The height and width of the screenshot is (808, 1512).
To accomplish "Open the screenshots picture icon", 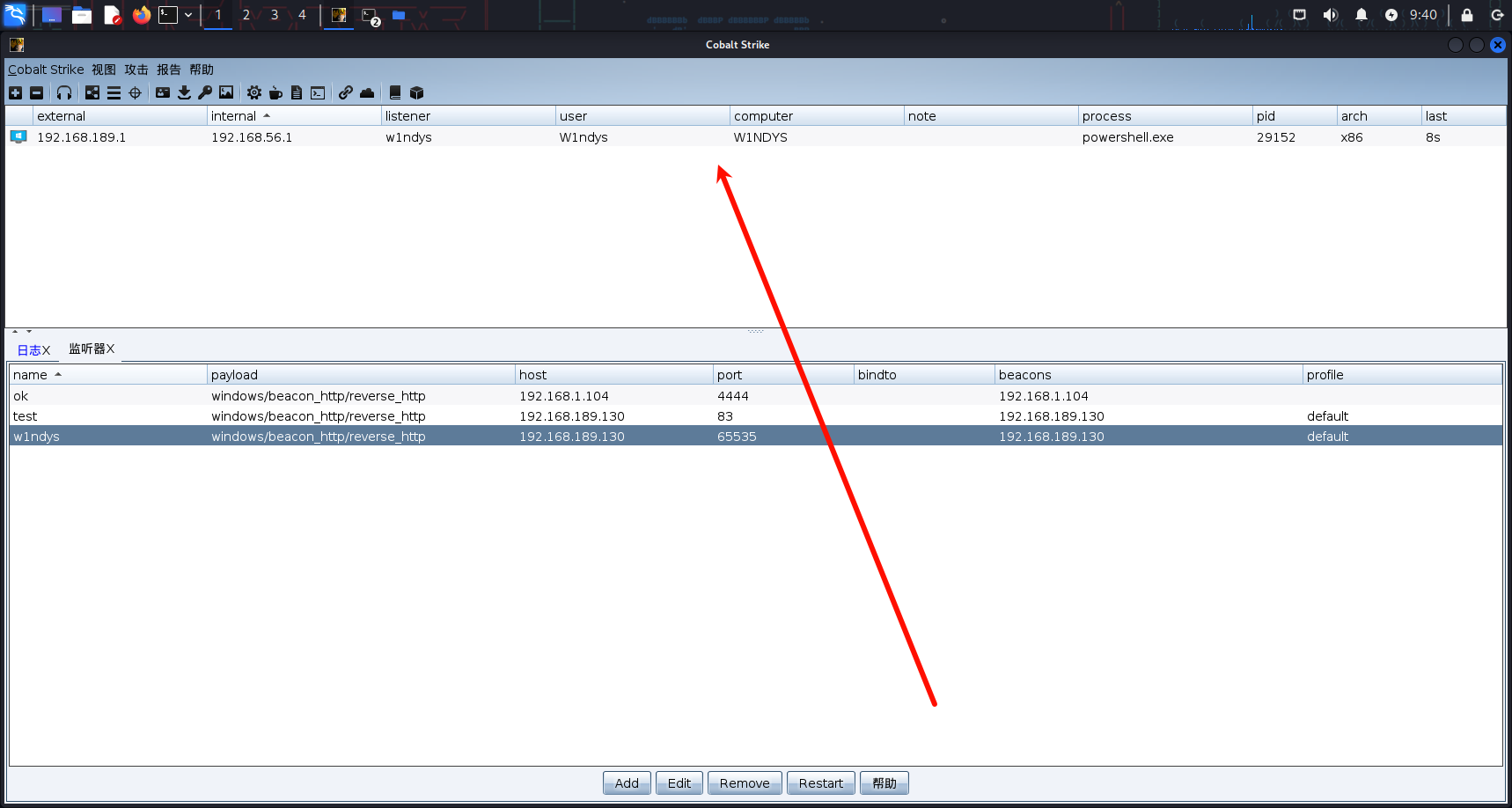I will point(226,92).
